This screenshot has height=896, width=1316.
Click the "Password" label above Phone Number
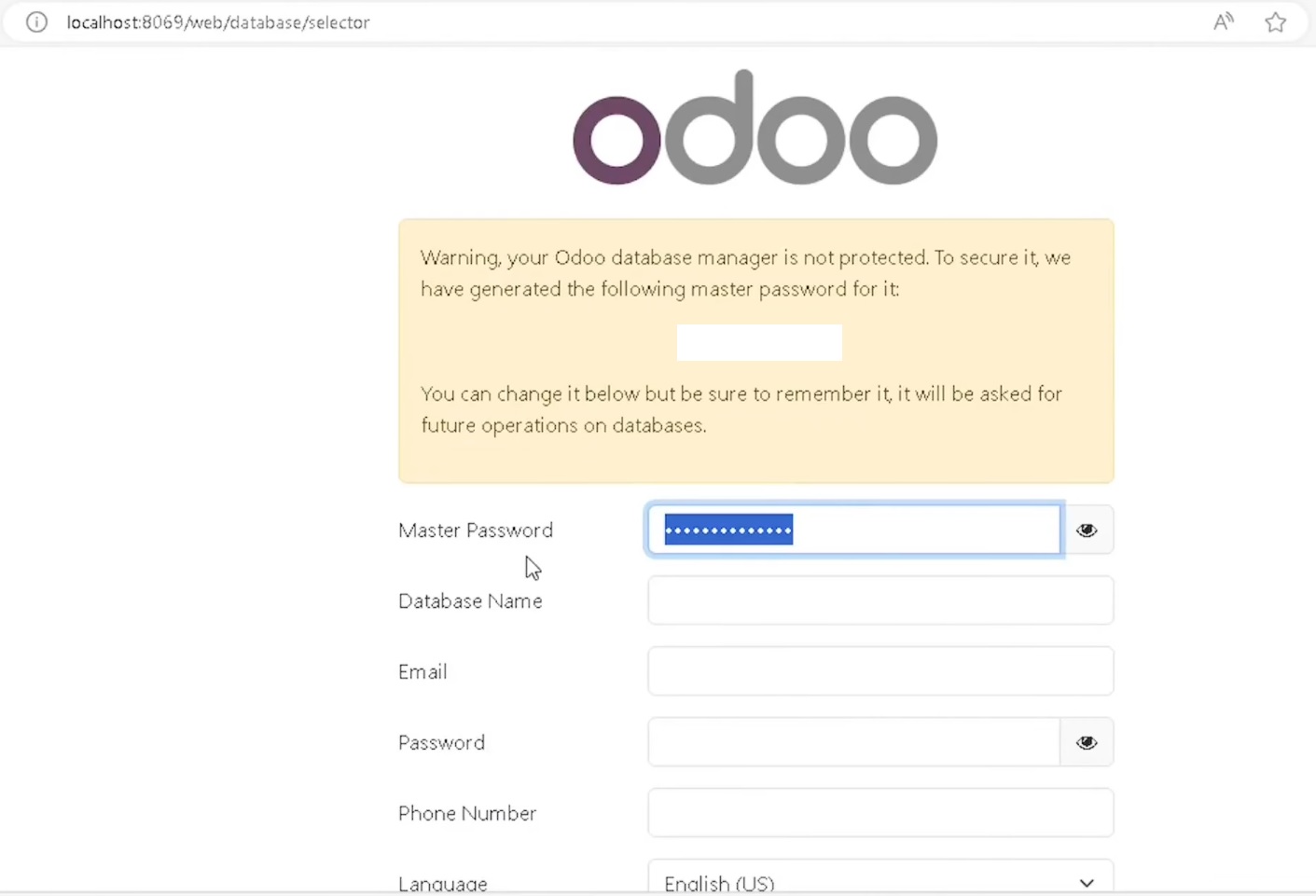coord(441,743)
